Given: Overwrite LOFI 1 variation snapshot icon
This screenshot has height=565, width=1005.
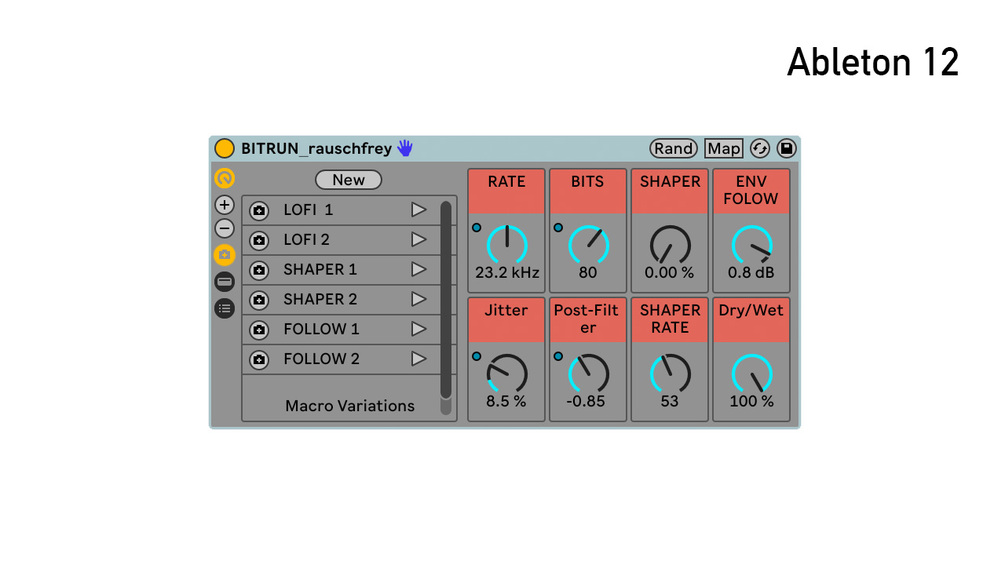Looking at the screenshot, I should [259, 210].
